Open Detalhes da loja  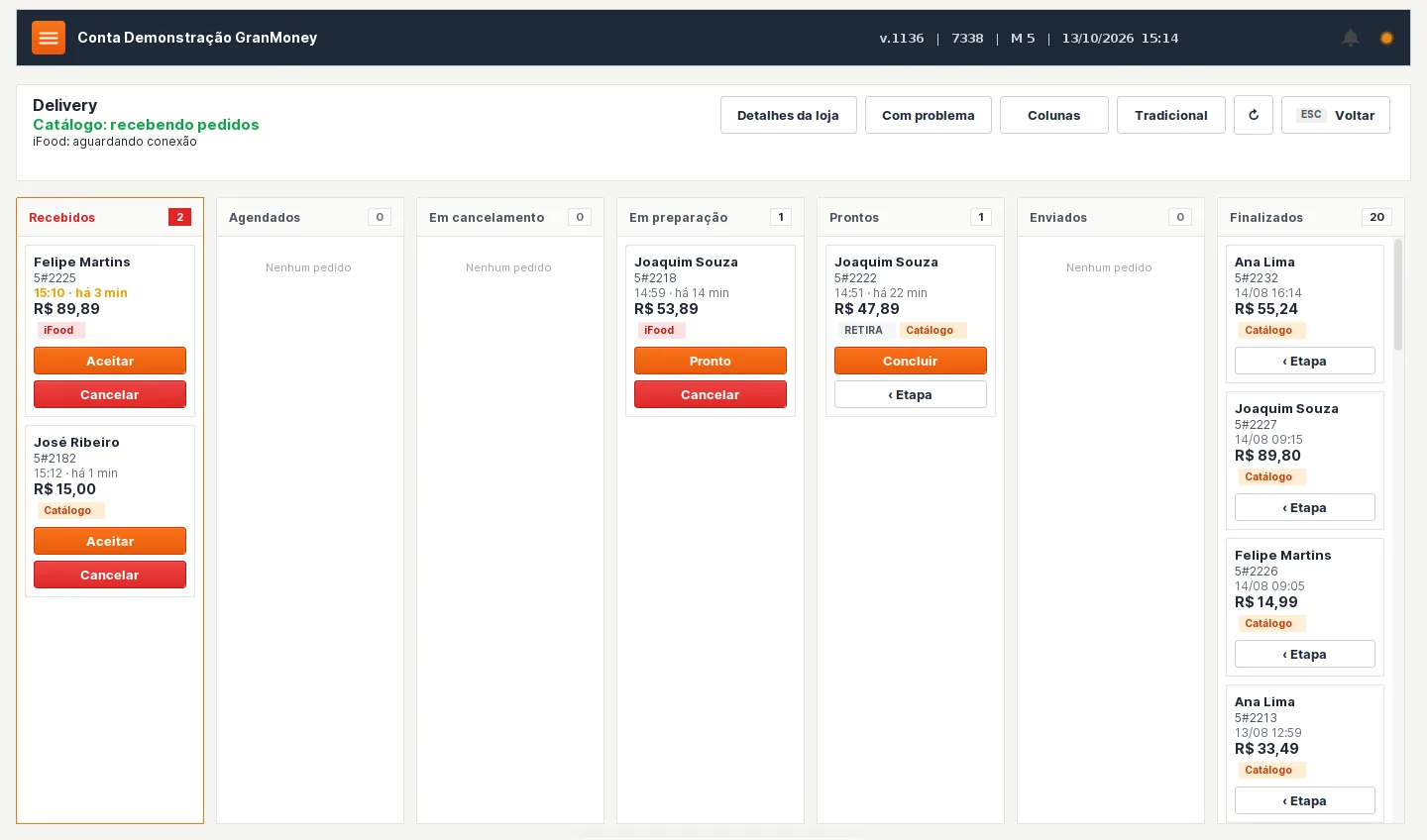pyautogui.click(x=788, y=115)
